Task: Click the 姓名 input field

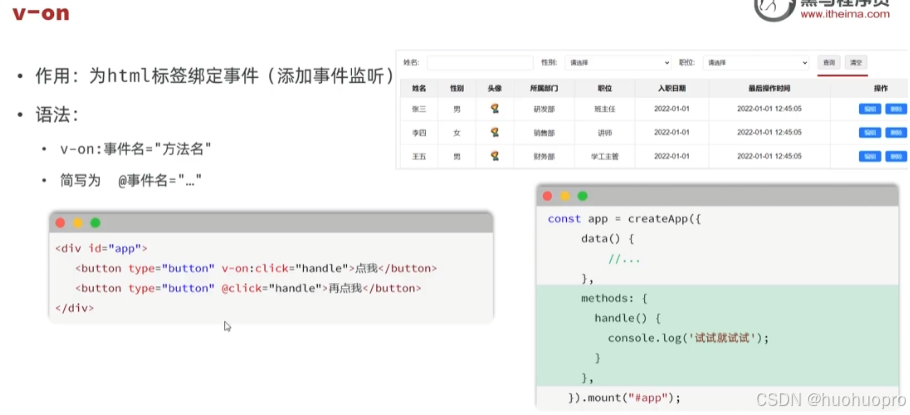Action: coord(480,63)
